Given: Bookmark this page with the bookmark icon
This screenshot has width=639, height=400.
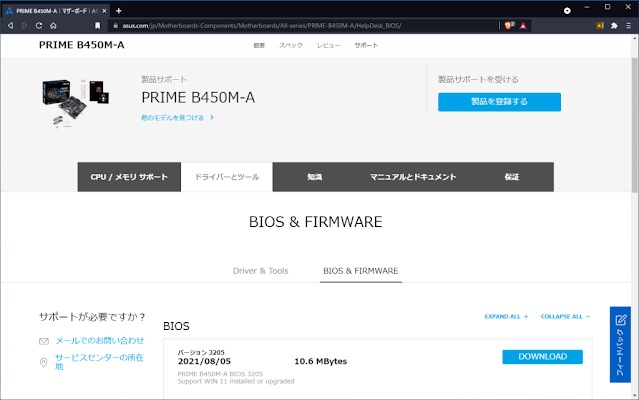Looking at the screenshot, I should pyautogui.click(x=97, y=26).
